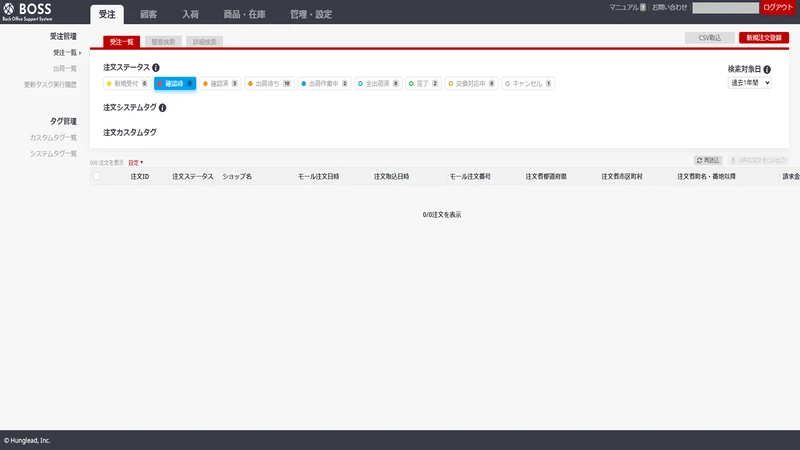Click the 0/0注文を表示 text in table center
The height and width of the screenshot is (450, 800).
tap(442, 215)
